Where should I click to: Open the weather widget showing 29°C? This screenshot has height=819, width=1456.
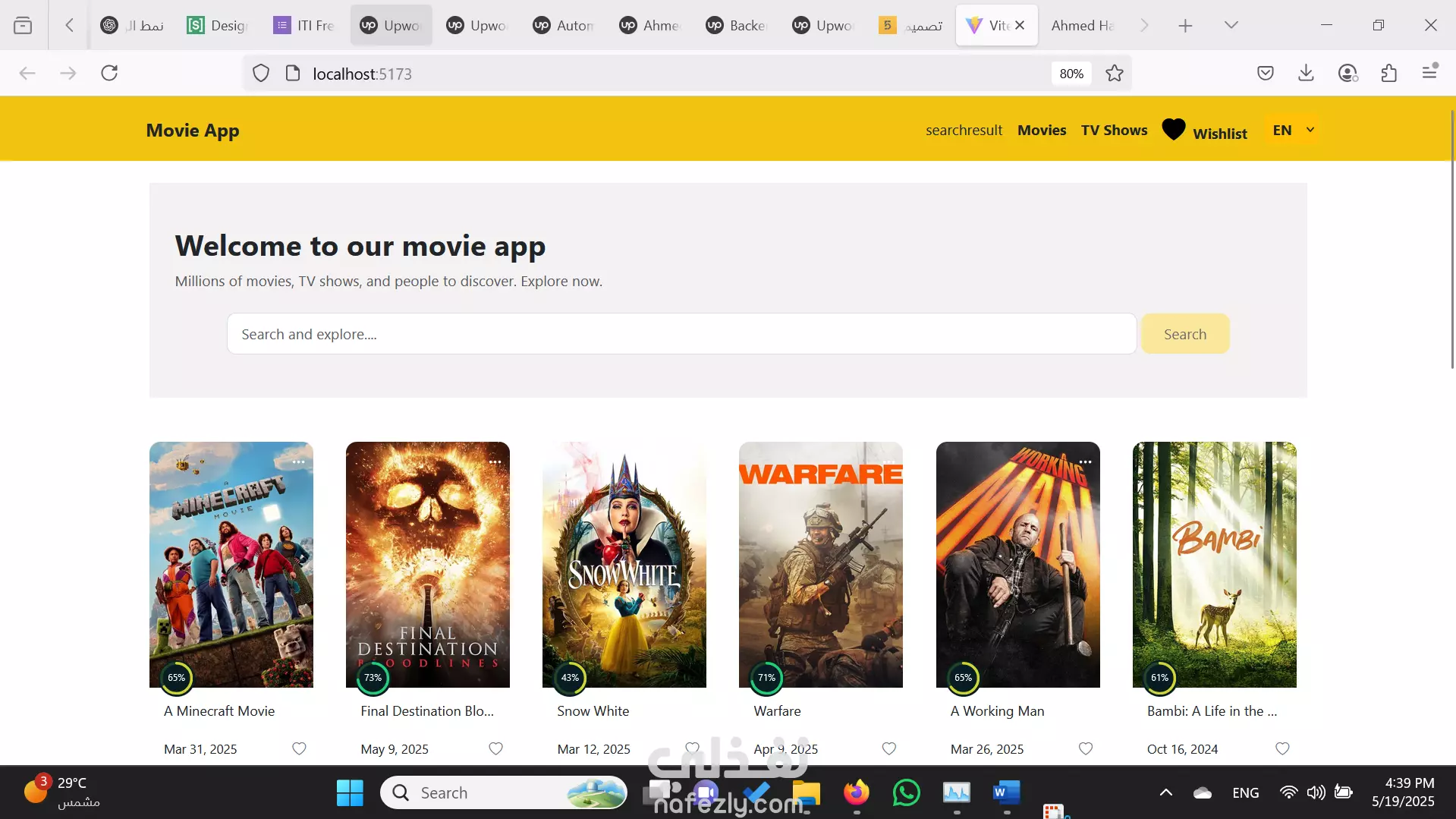(62, 792)
